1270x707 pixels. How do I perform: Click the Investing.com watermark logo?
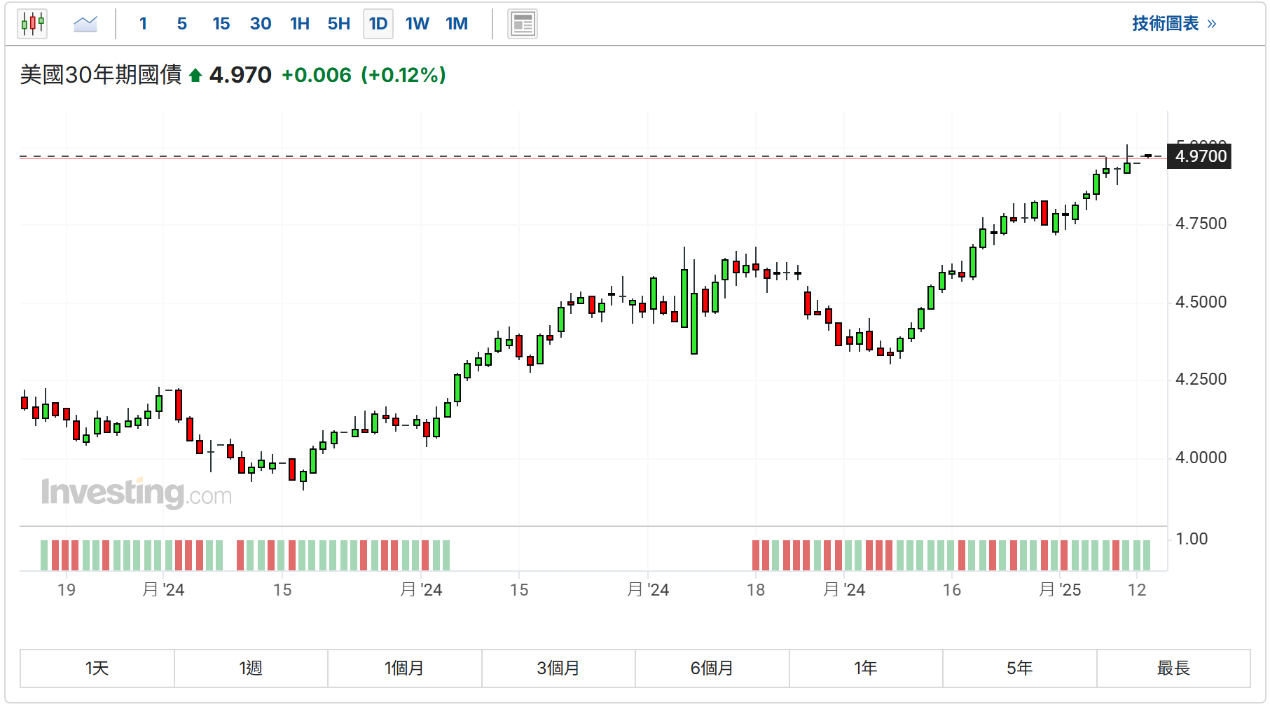pyautogui.click(x=136, y=493)
